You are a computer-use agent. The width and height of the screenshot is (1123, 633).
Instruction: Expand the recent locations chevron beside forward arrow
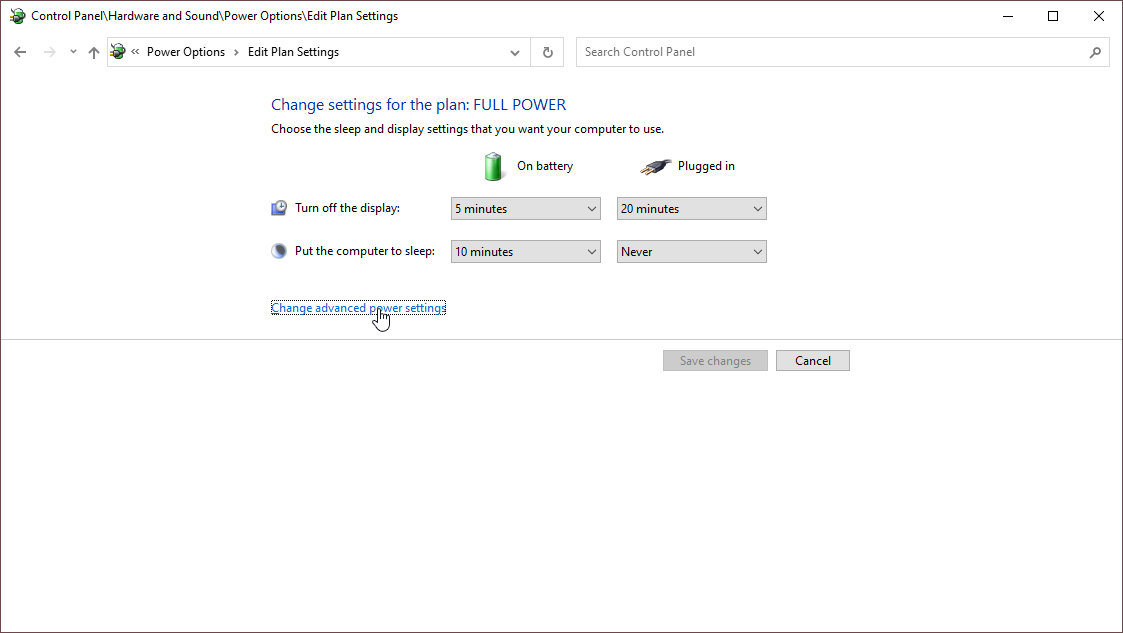click(72, 52)
